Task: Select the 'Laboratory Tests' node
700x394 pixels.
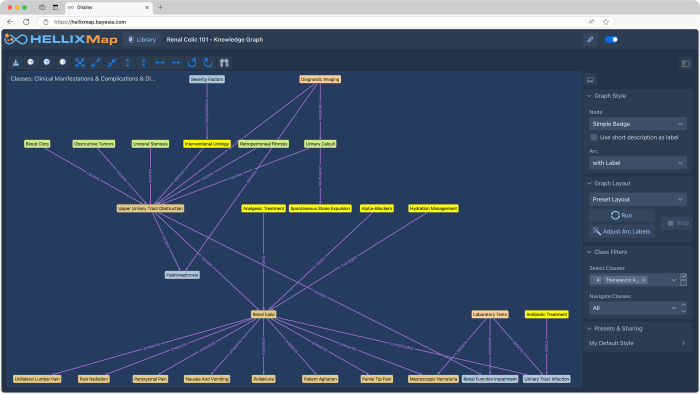Action: [490, 314]
